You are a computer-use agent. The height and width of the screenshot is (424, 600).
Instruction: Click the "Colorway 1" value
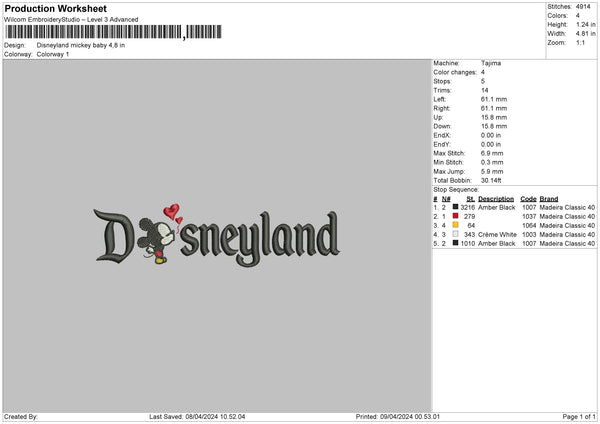tap(53, 54)
